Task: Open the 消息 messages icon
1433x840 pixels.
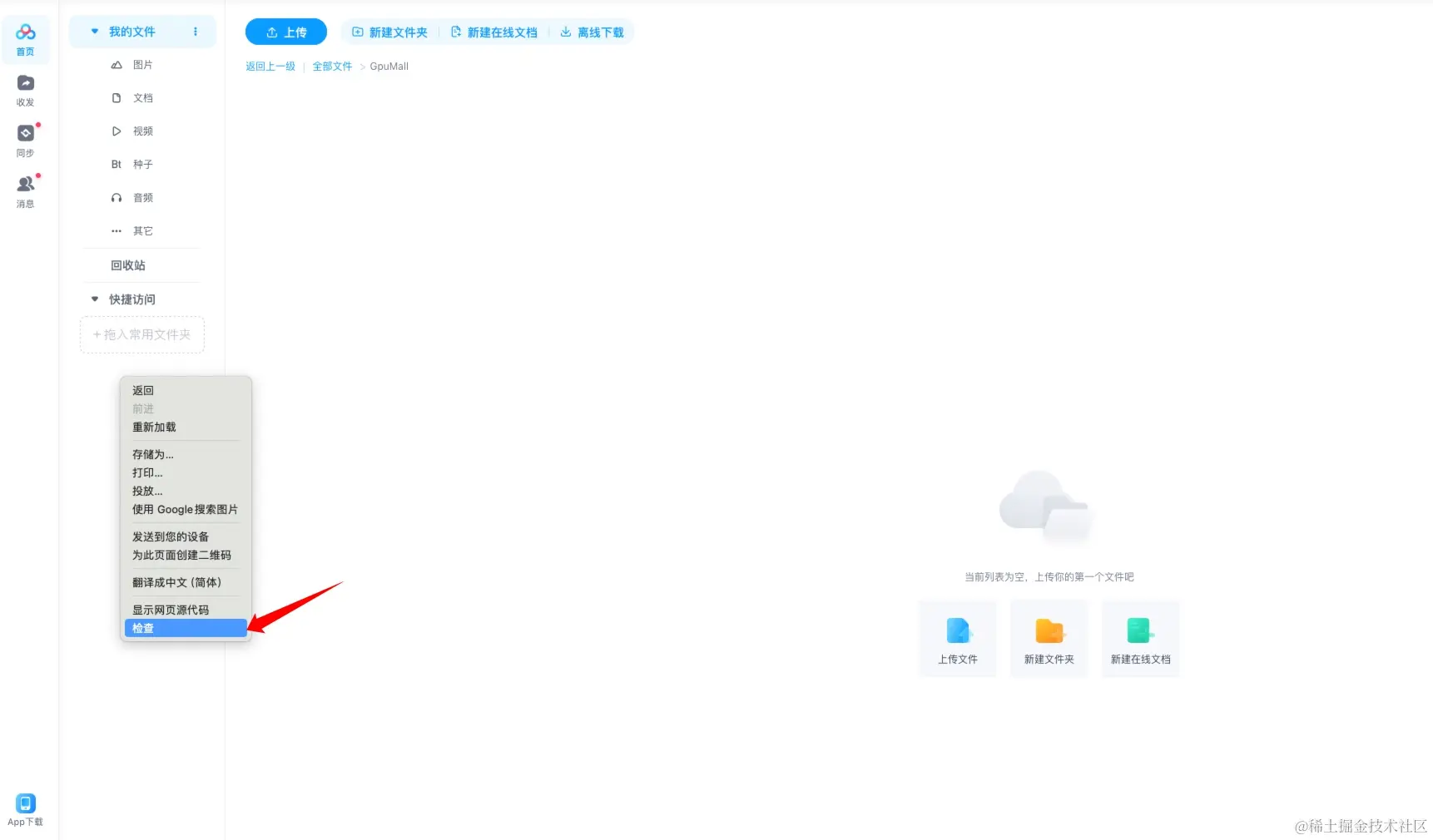Action: tap(26, 184)
